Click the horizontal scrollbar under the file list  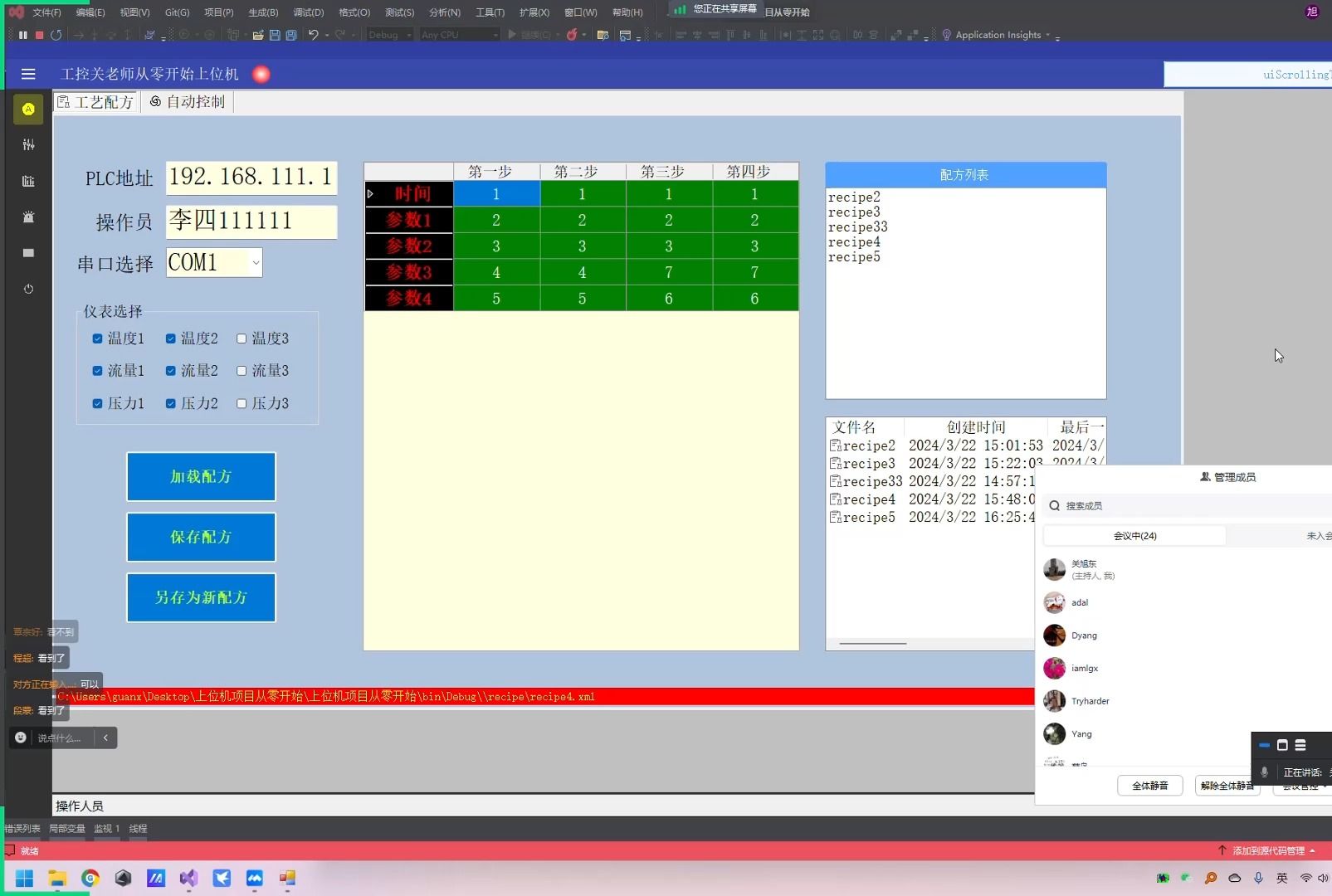tap(873, 643)
